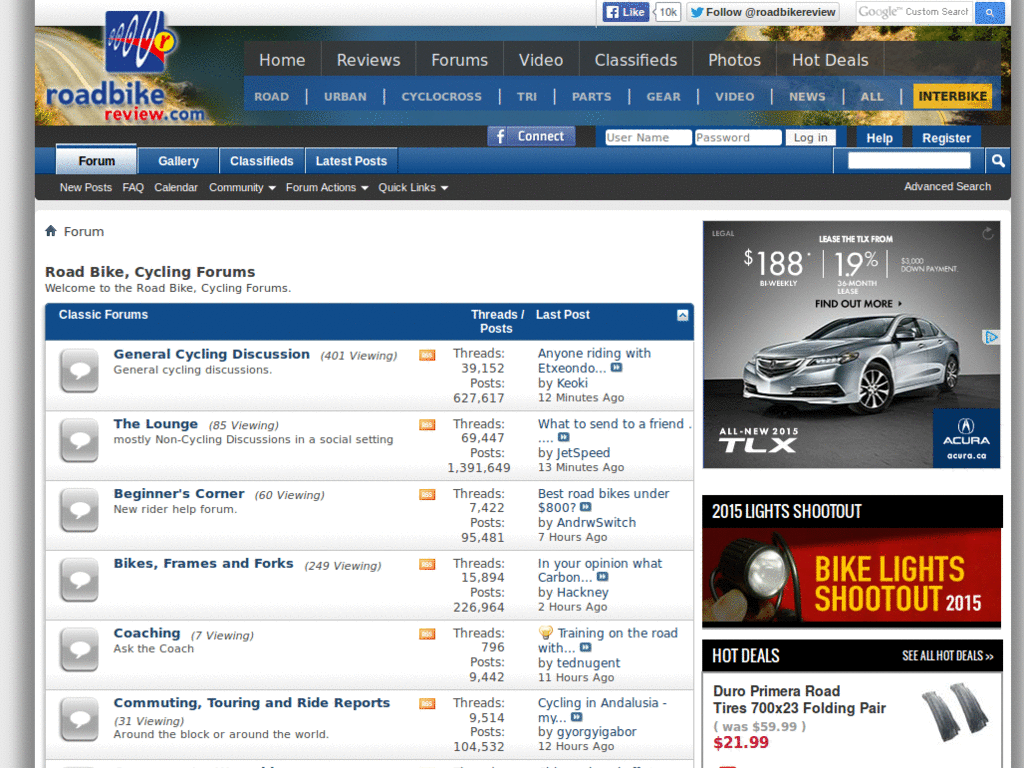Go to last post in Etxeondo thread
1024x768 pixels.
[x=616, y=368]
